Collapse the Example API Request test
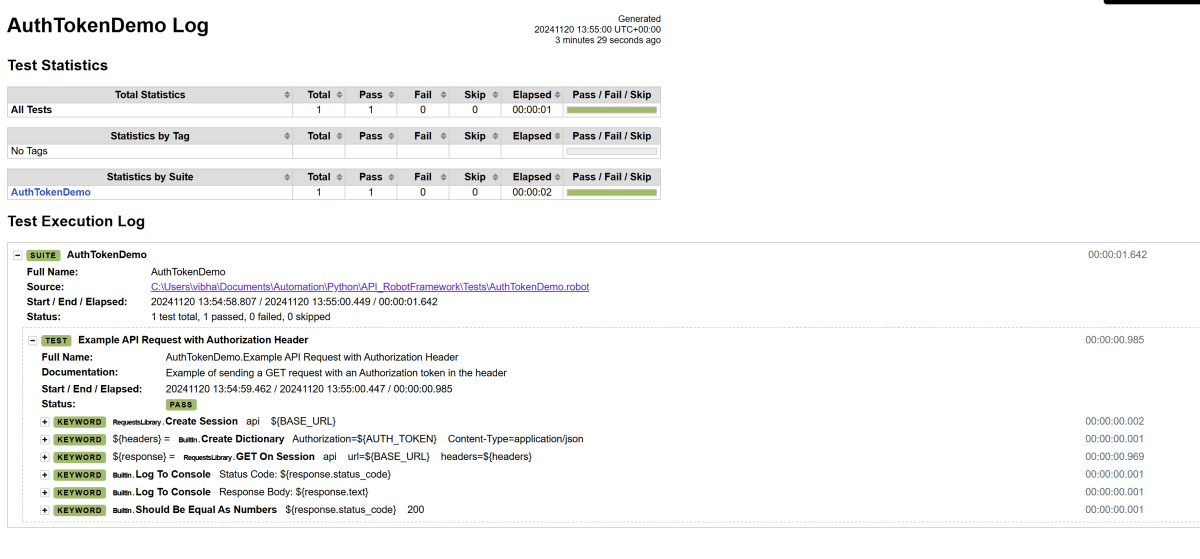 click(x=33, y=340)
